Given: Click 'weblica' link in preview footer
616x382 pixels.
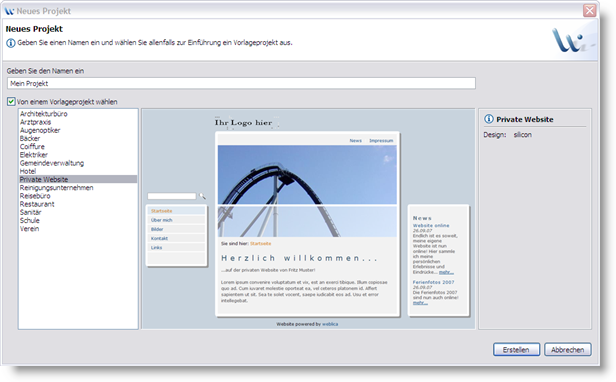Looking at the screenshot, I should (x=330, y=324).
